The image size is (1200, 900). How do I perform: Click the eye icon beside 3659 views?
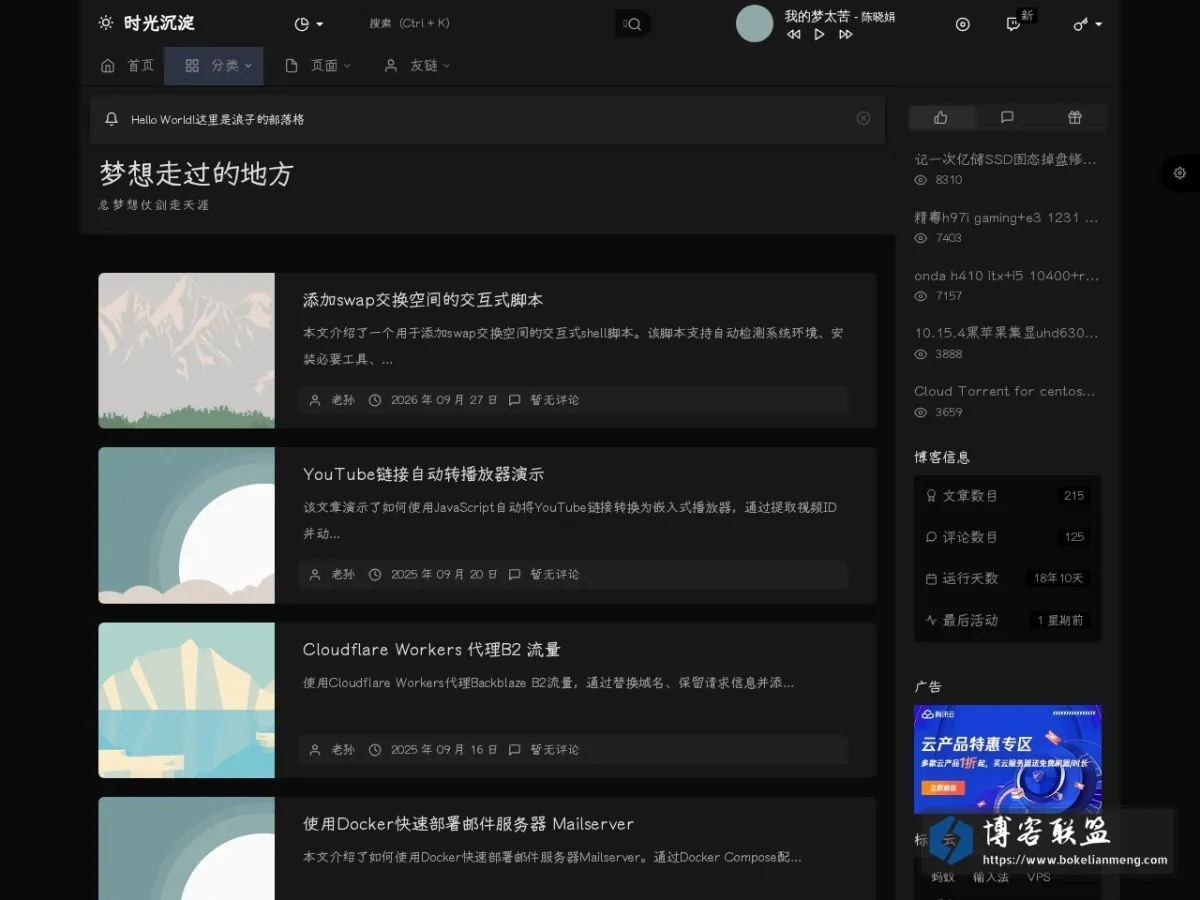pos(921,412)
